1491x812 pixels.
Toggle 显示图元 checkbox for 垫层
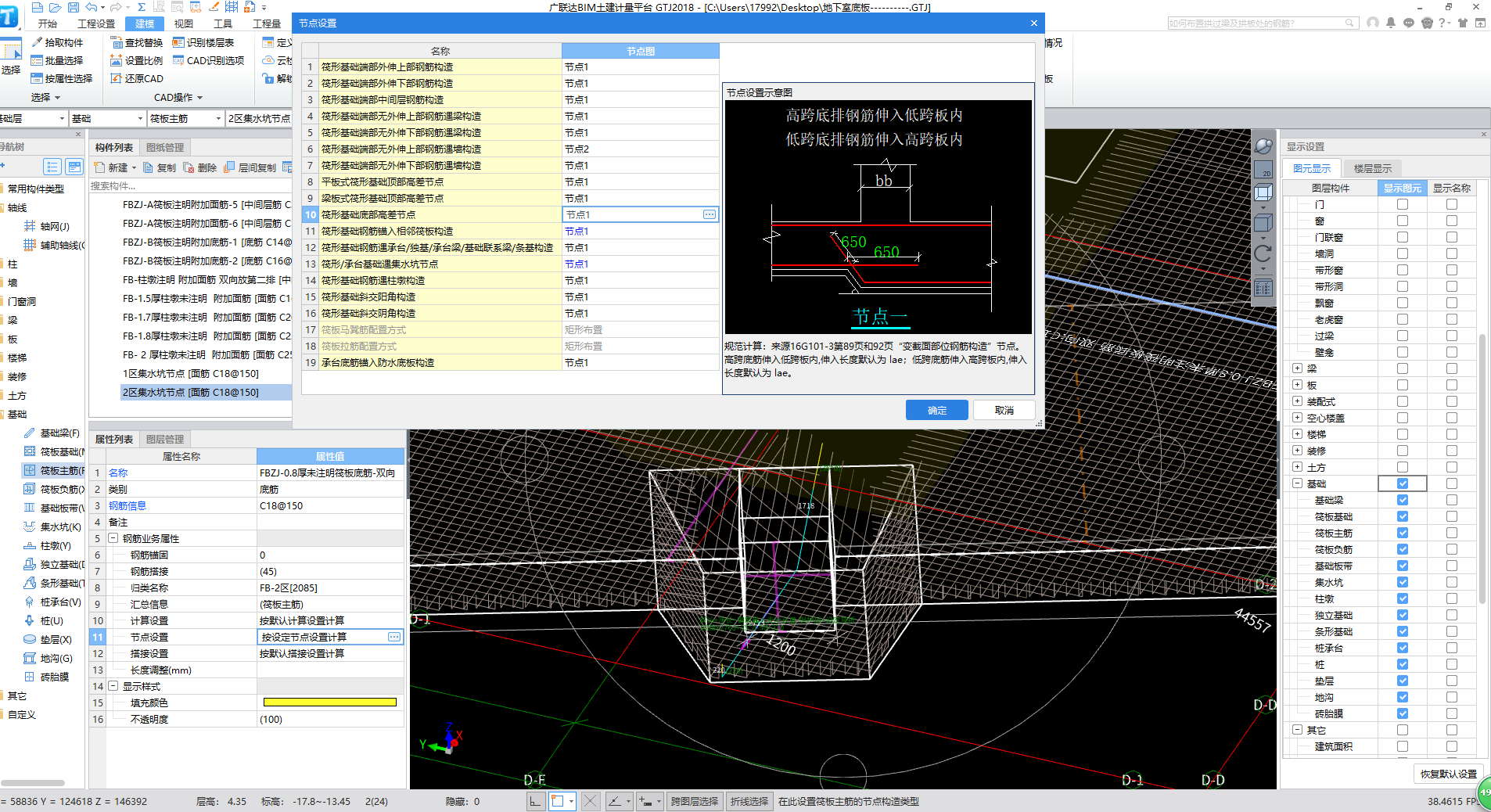[1402, 681]
